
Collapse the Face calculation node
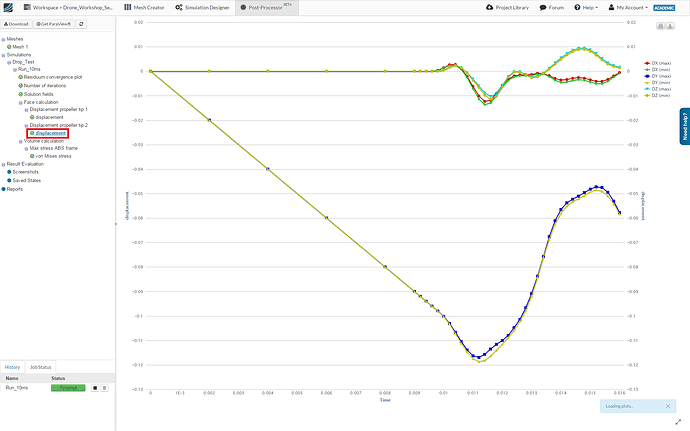tap(20, 103)
